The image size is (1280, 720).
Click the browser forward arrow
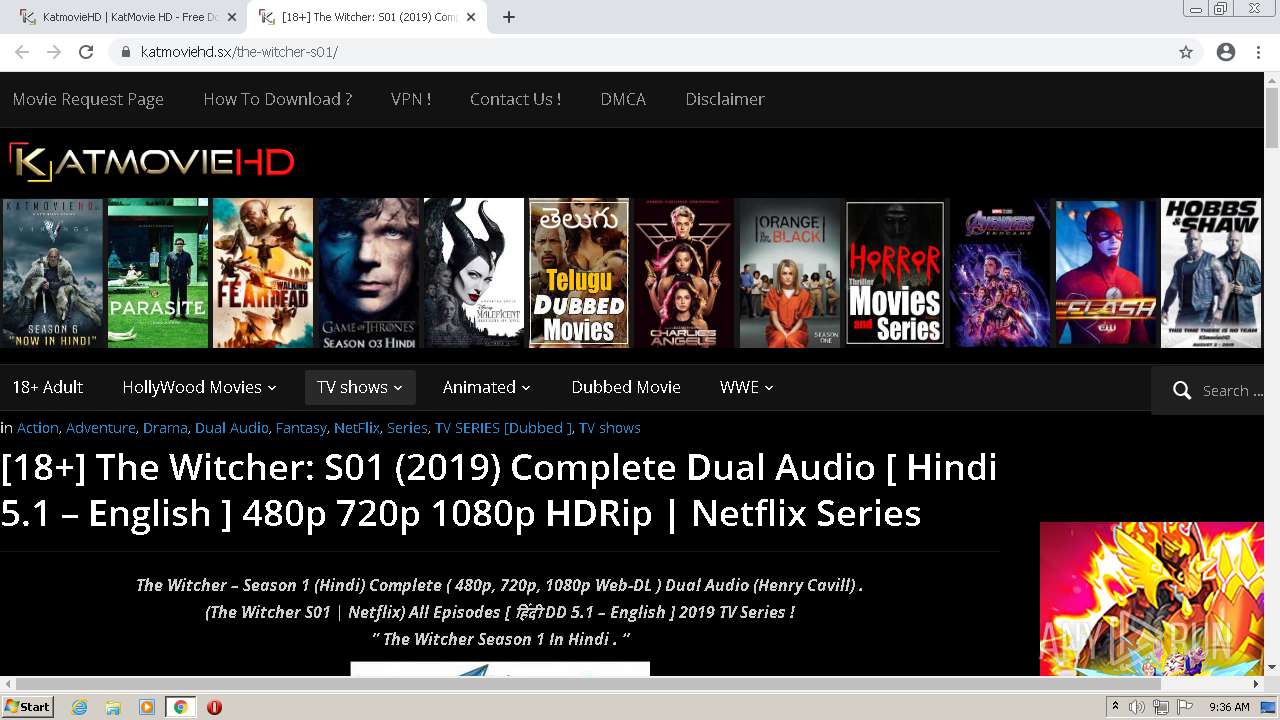coord(54,52)
